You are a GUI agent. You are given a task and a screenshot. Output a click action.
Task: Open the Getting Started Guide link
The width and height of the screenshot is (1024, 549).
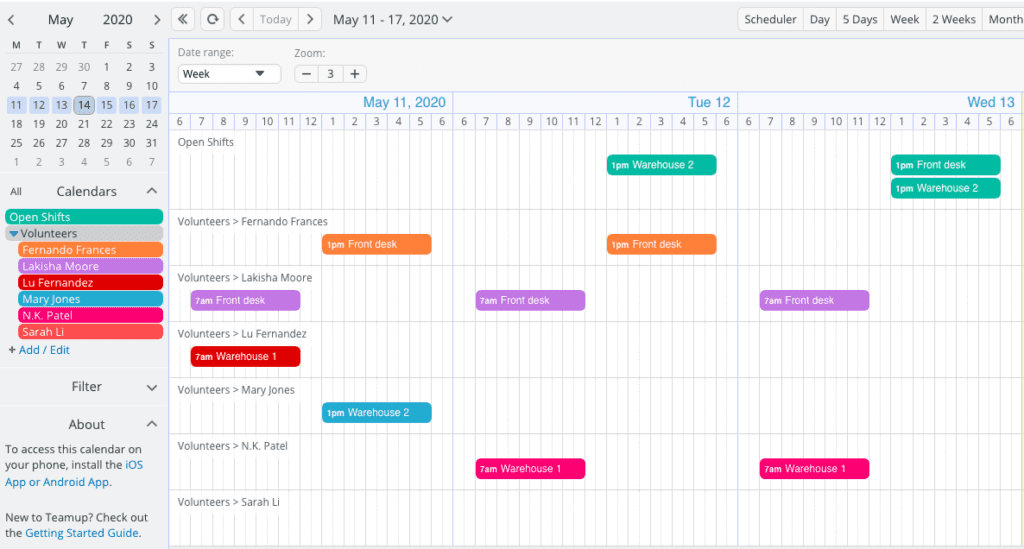pos(82,533)
